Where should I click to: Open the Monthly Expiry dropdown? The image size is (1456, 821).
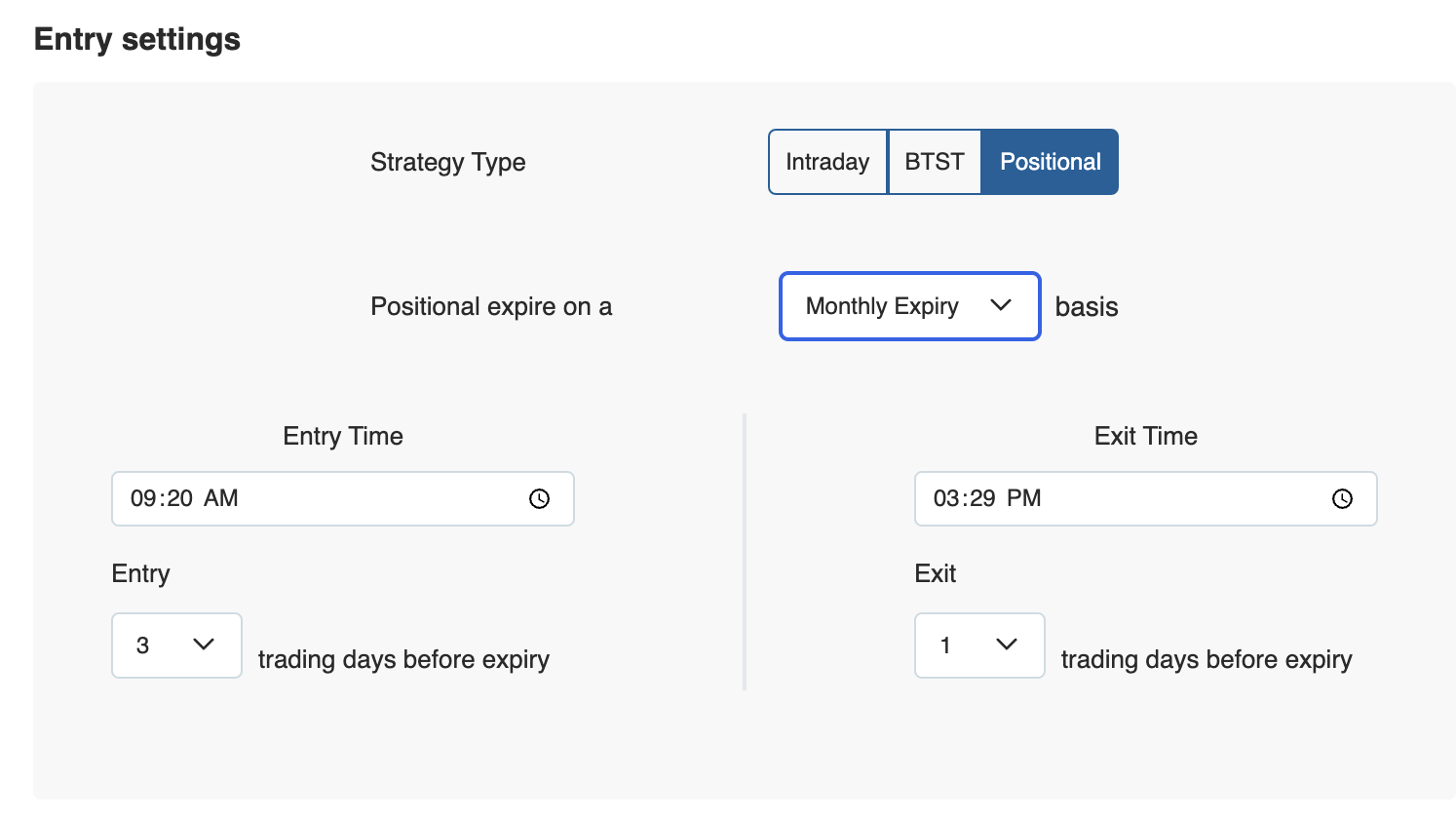[910, 306]
